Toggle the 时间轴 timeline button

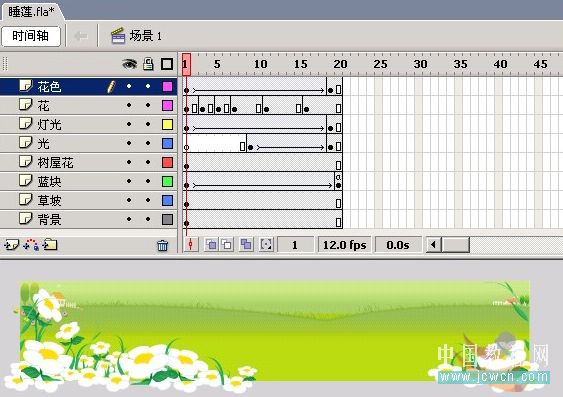(31, 36)
